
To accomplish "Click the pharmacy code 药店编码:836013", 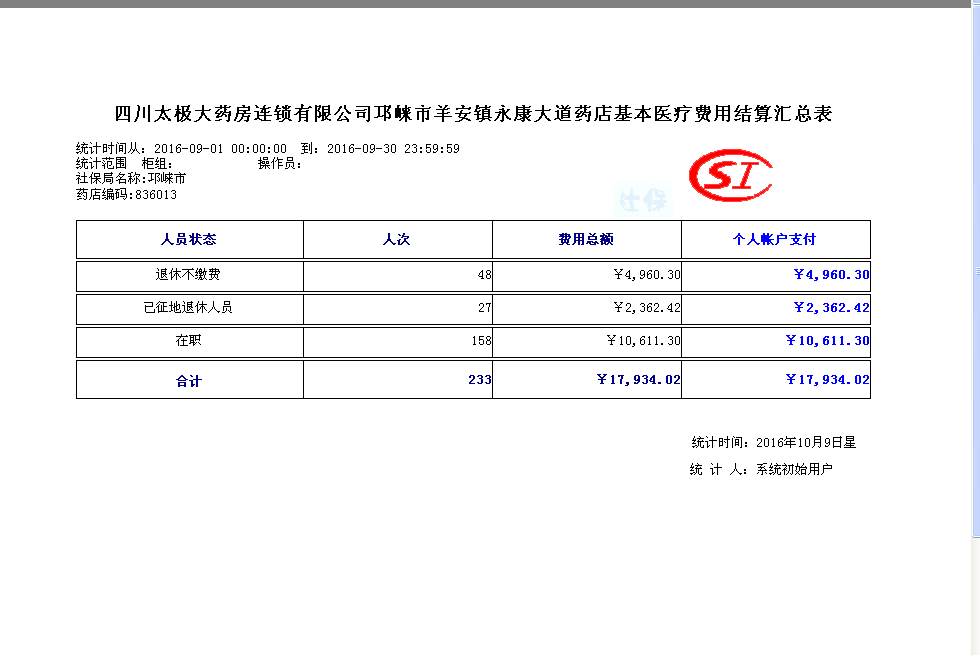I will coord(126,194).
